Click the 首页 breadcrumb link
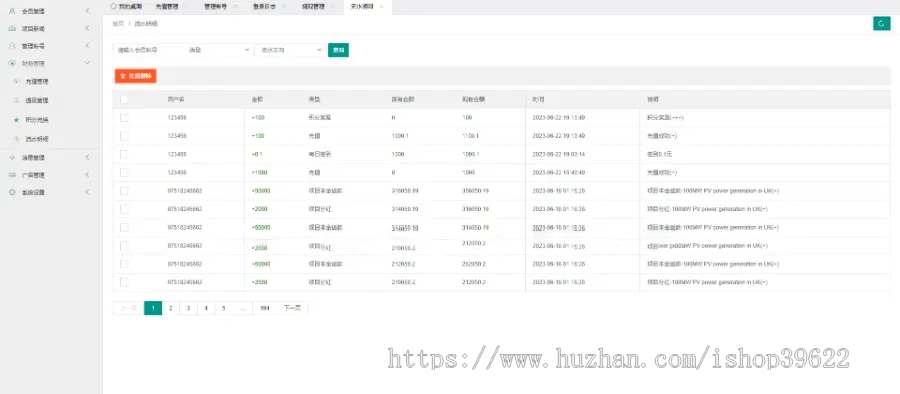The image size is (900, 394). click(x=118, y=24)
